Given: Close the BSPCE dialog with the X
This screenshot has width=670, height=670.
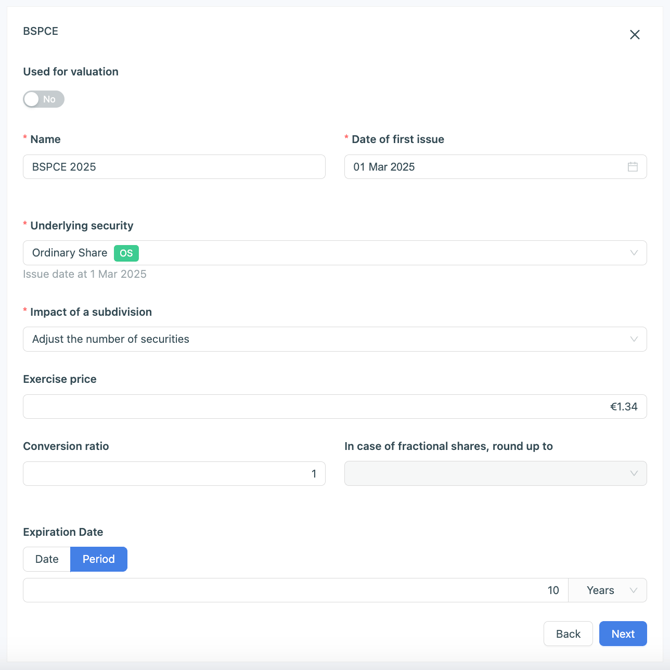Looking at the screenshot, I should [634, 35].
